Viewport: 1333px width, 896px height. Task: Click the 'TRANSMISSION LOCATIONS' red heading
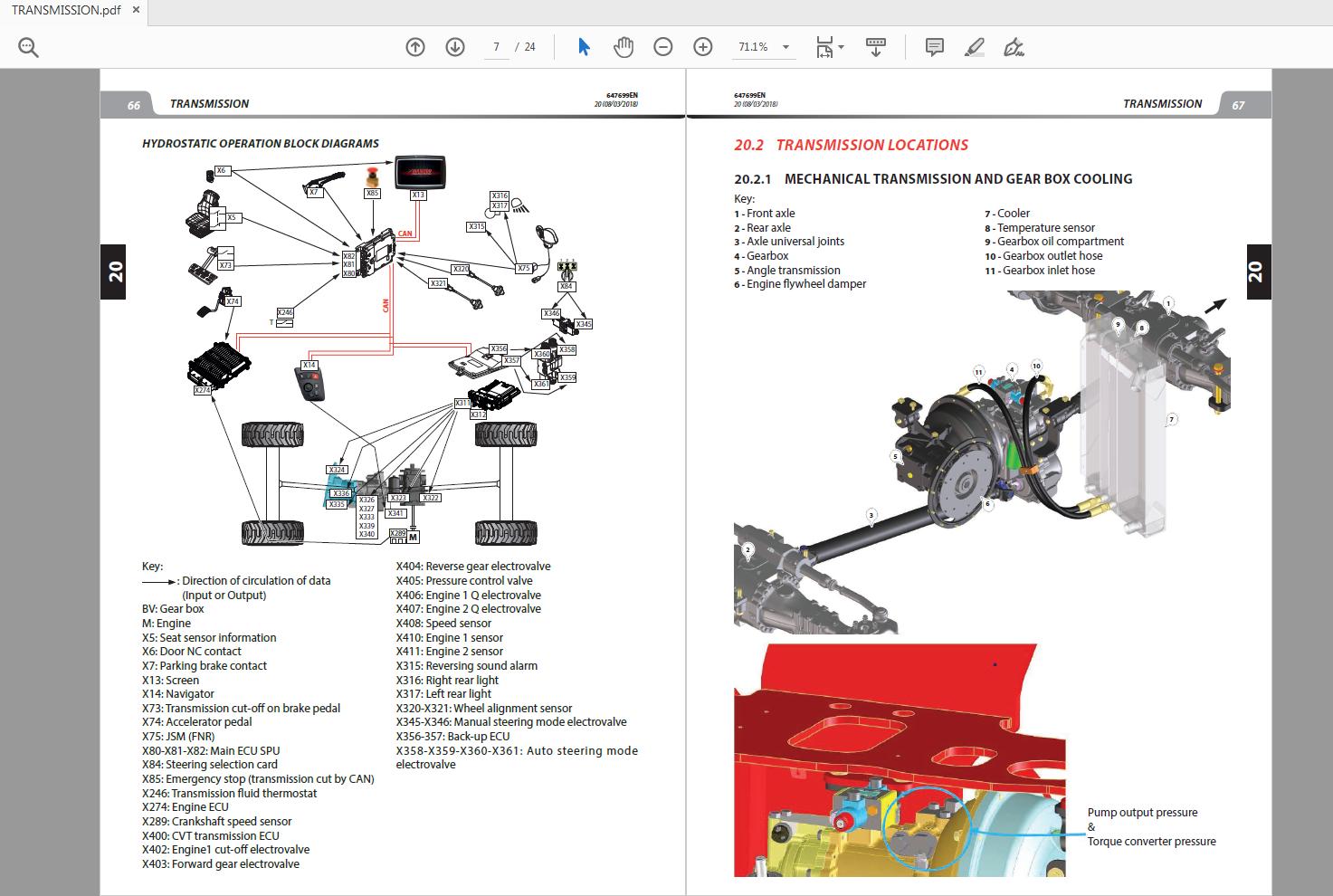click(x=871, y=145)
